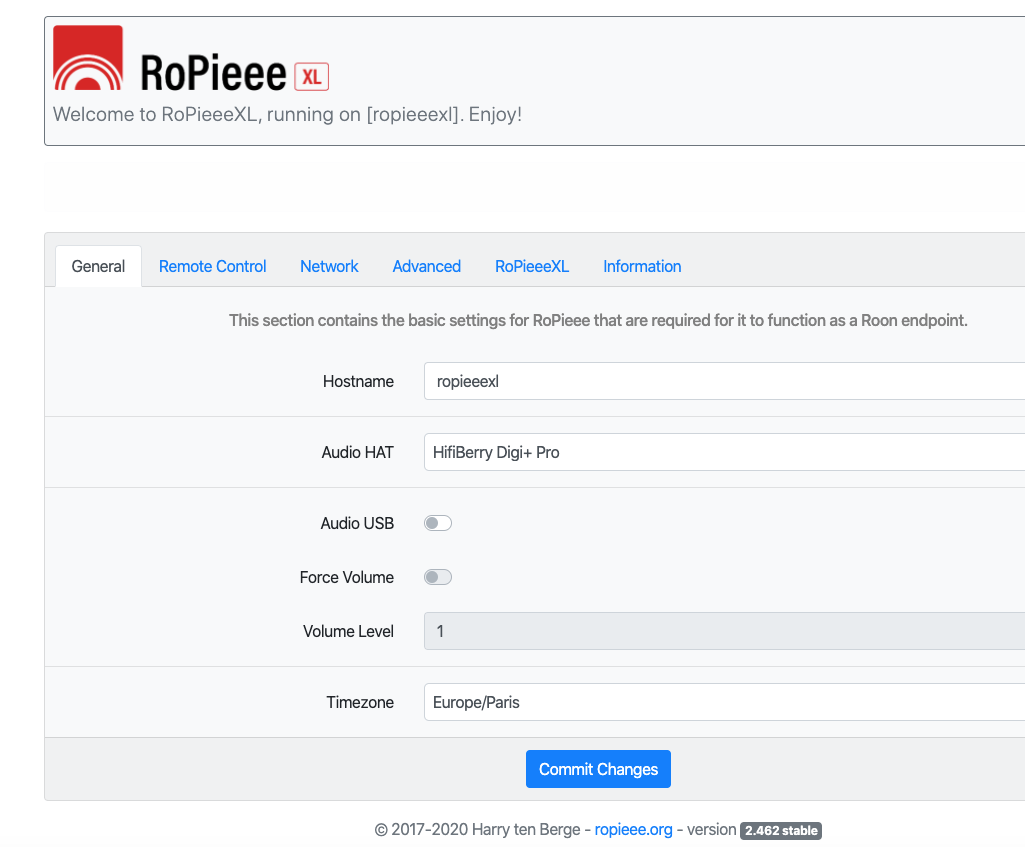The image size is (1025, 847).
Task: Click the Audio HAT label
Action: click(x=358, y=452)
